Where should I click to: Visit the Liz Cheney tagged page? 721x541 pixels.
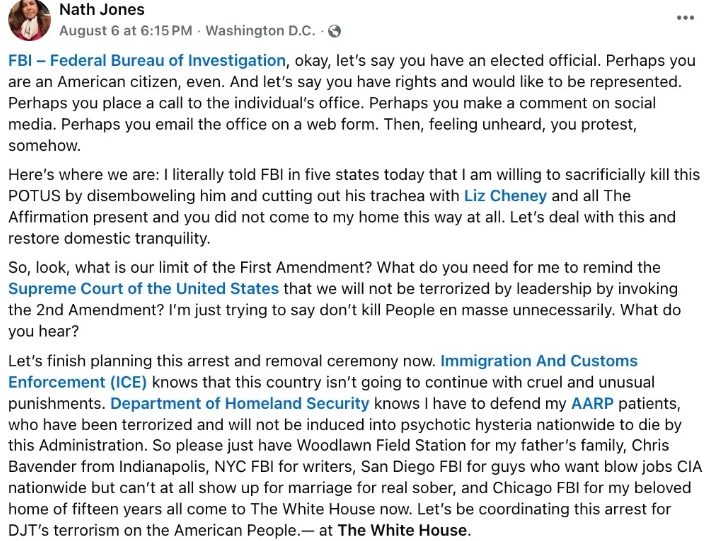pyautogui.click(x=505, y=195)
